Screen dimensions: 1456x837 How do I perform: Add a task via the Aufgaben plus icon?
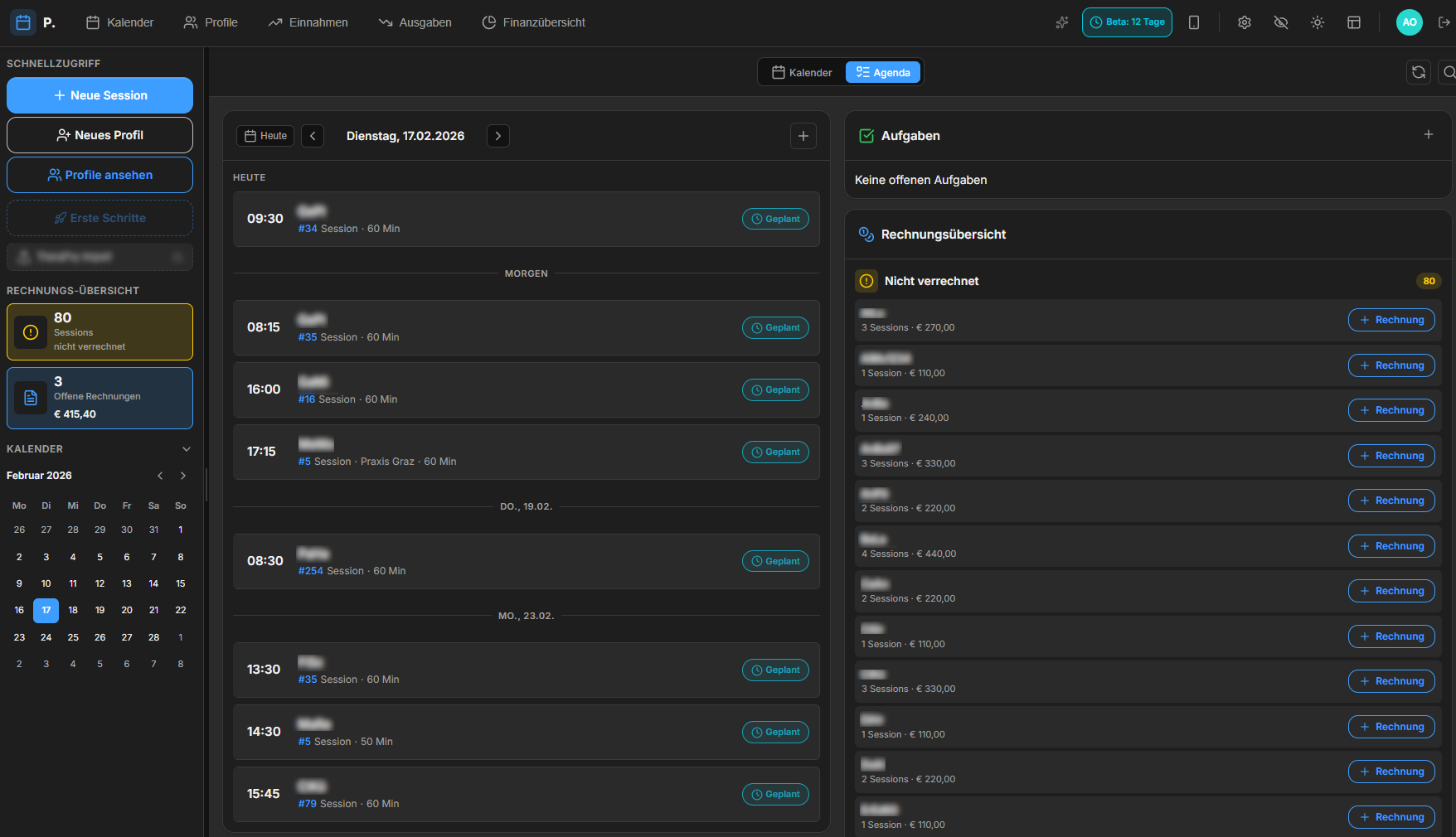click(x=1429, y=133)
